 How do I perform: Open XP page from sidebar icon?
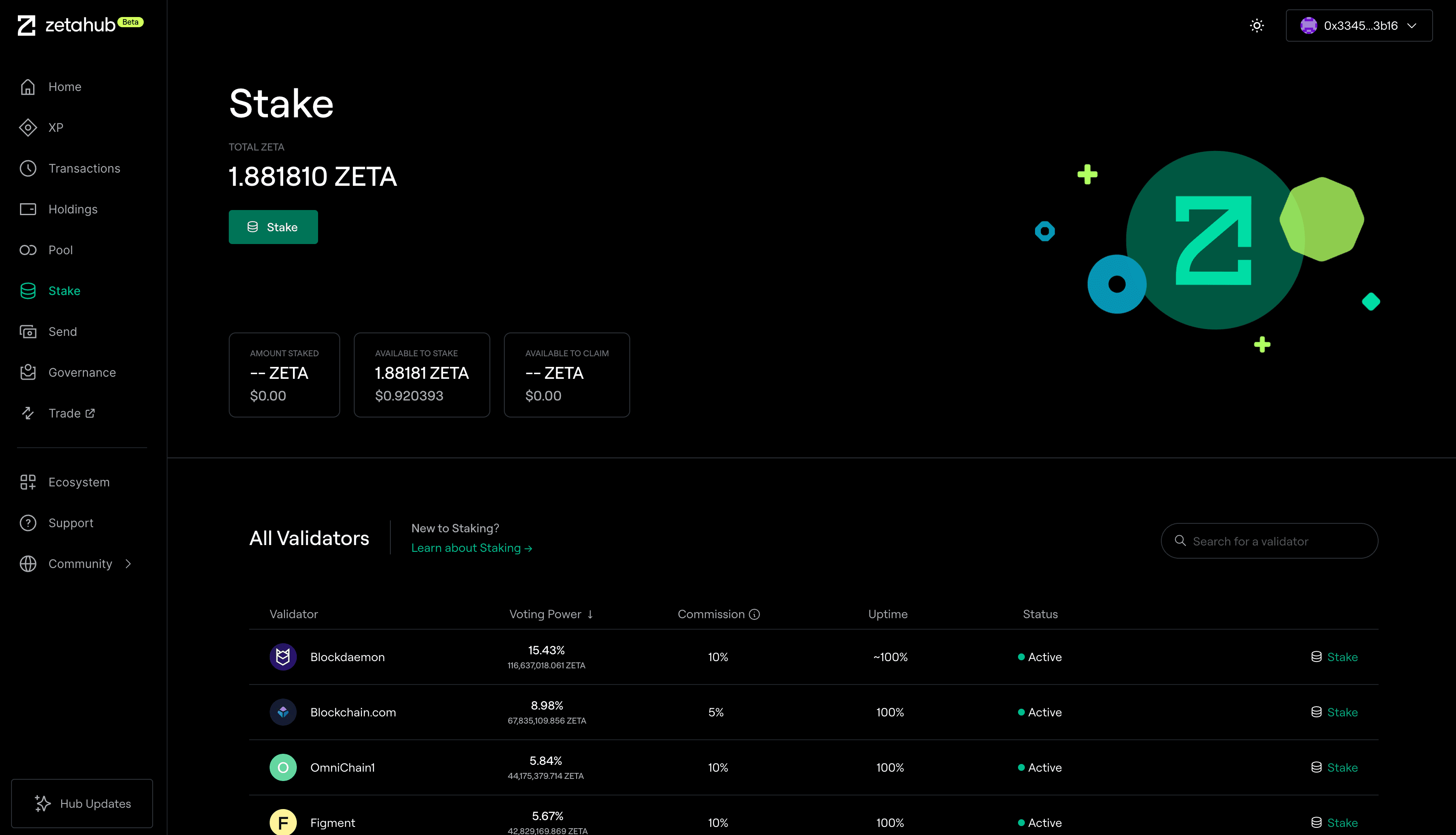click(x=28, y=127)
